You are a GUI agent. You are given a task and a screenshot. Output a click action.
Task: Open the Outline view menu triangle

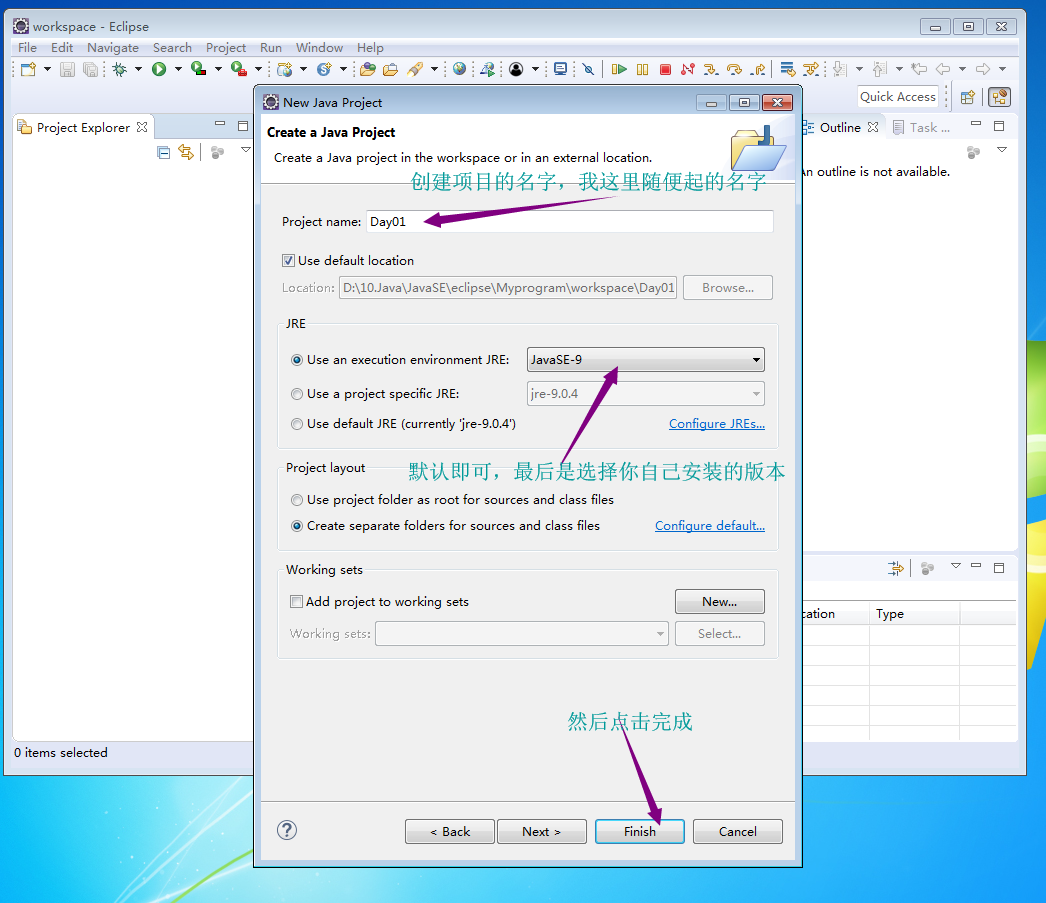[1002, 150]
